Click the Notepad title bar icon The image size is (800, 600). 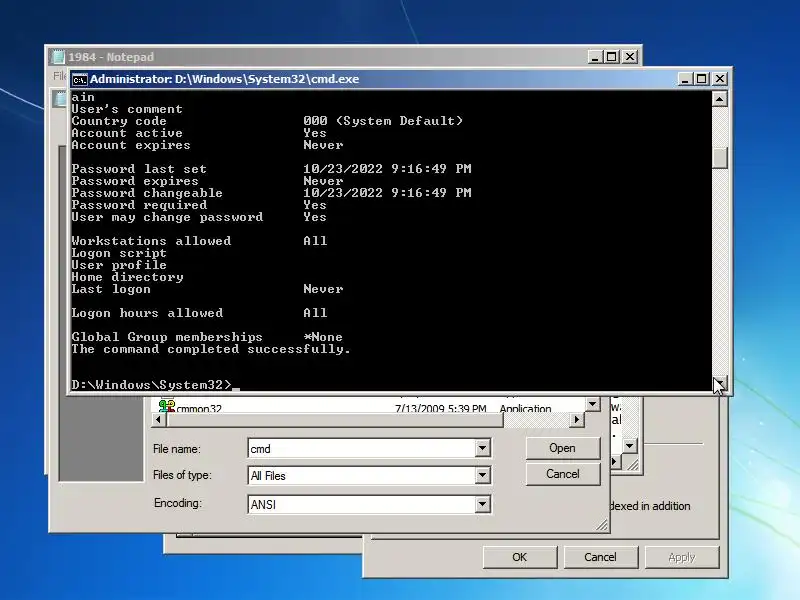click(58, 57)
